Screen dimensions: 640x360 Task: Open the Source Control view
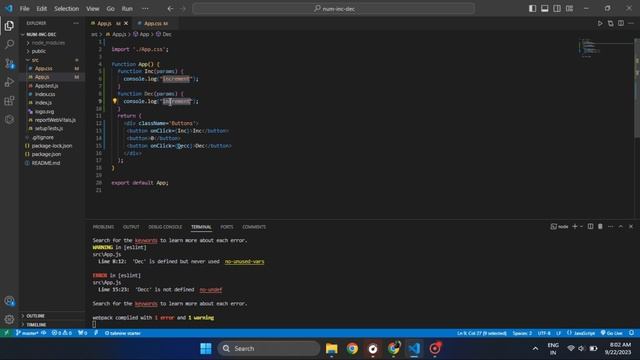[x=9, y=63]
